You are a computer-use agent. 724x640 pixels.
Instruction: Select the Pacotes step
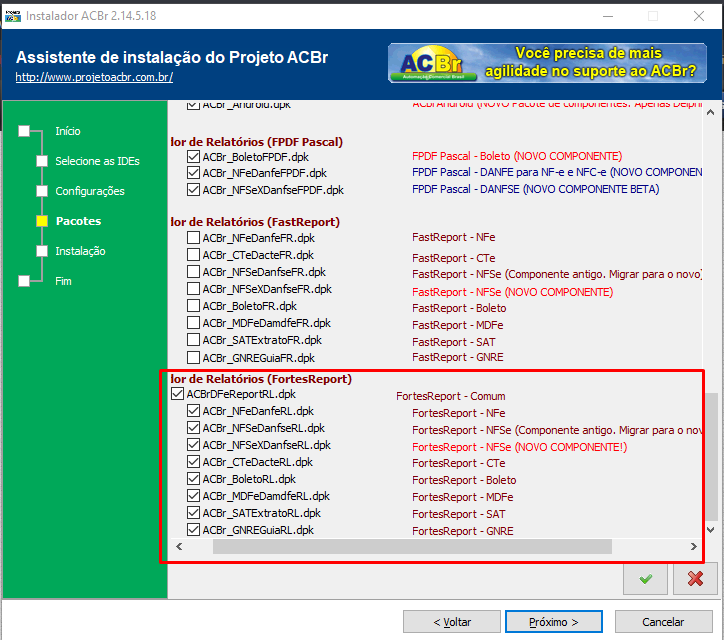[78, 221]
